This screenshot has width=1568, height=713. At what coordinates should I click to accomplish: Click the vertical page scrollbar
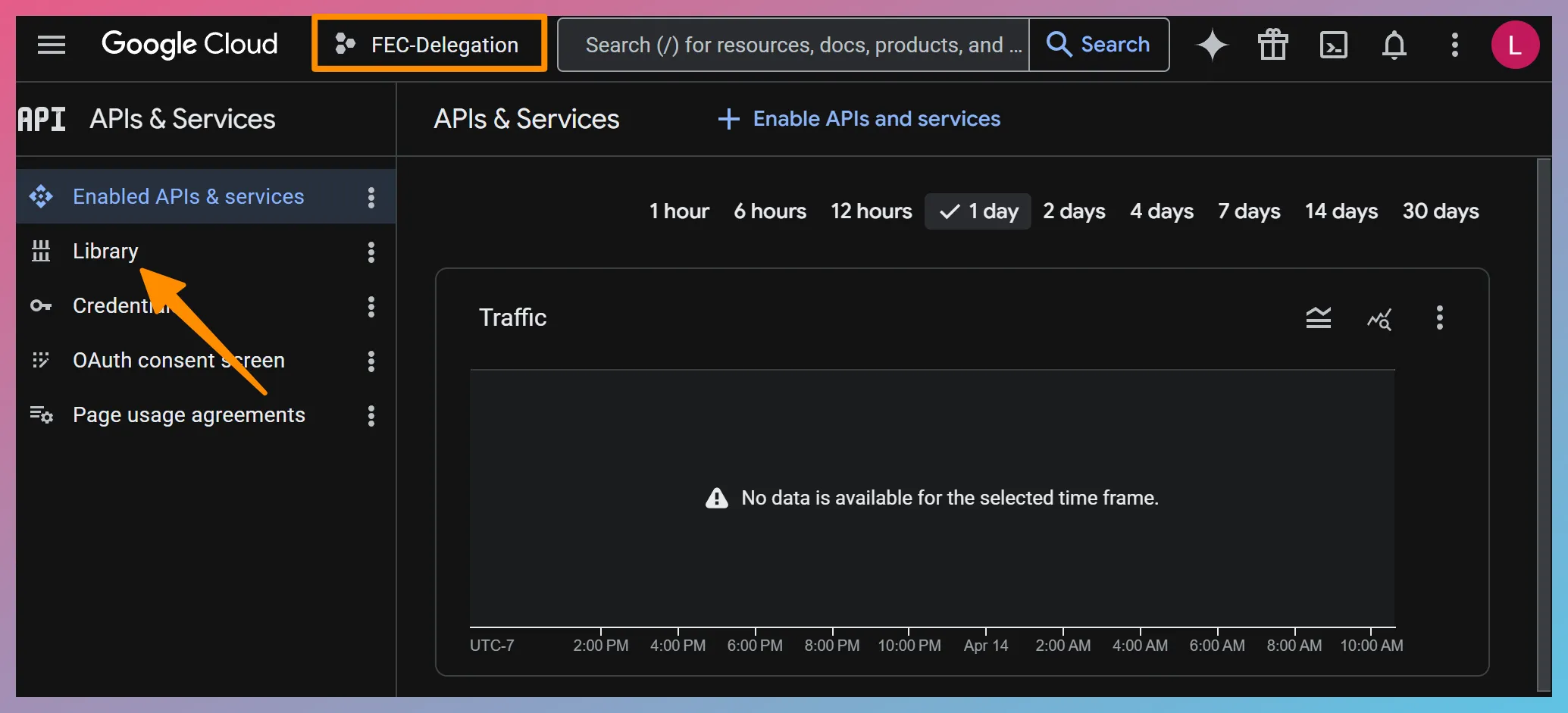[1543, 424]
